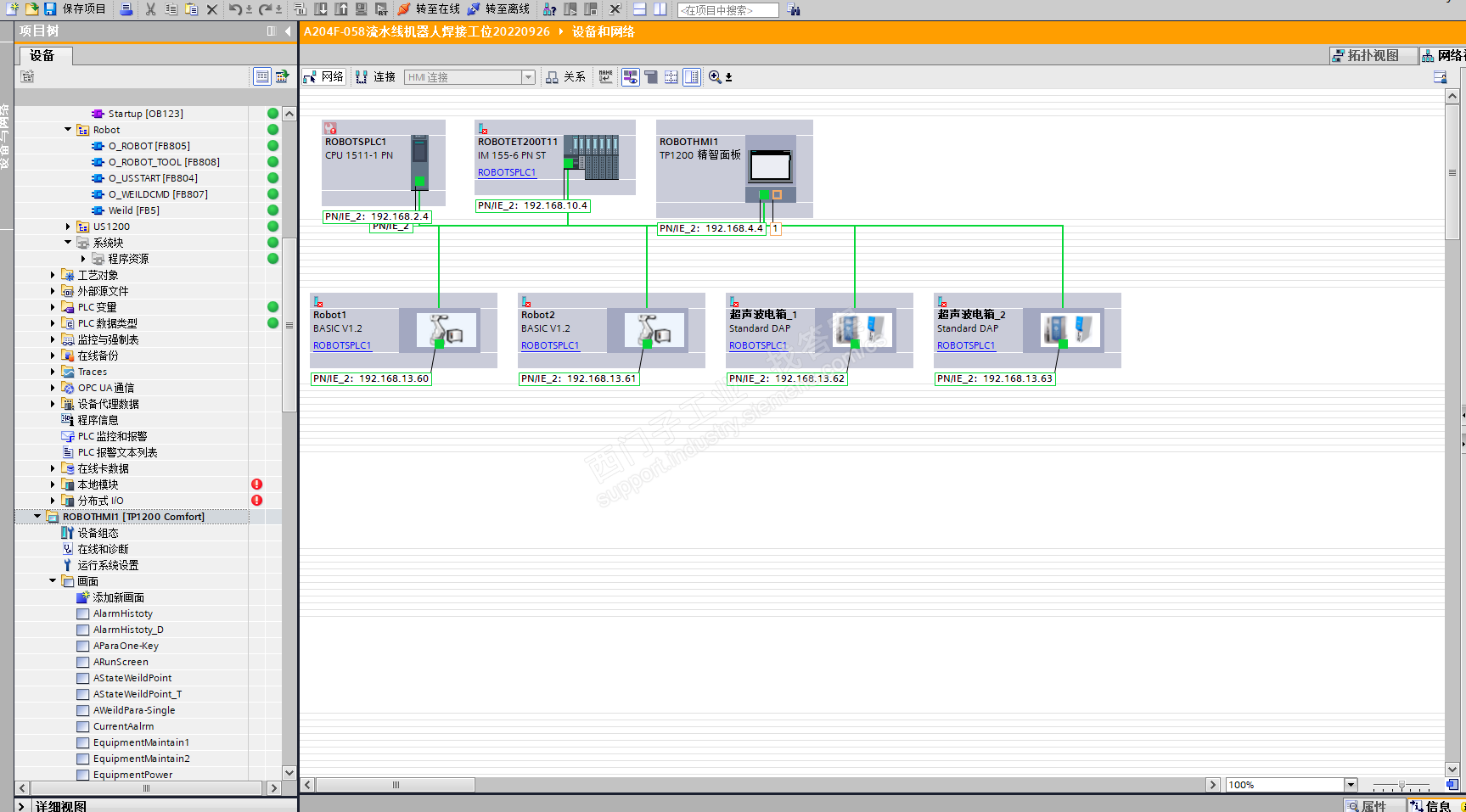The height and width of the screenshot is (812, 1466).
Task: Open the HMI 连接 connection type dropdown
Action: coord(528,77)
